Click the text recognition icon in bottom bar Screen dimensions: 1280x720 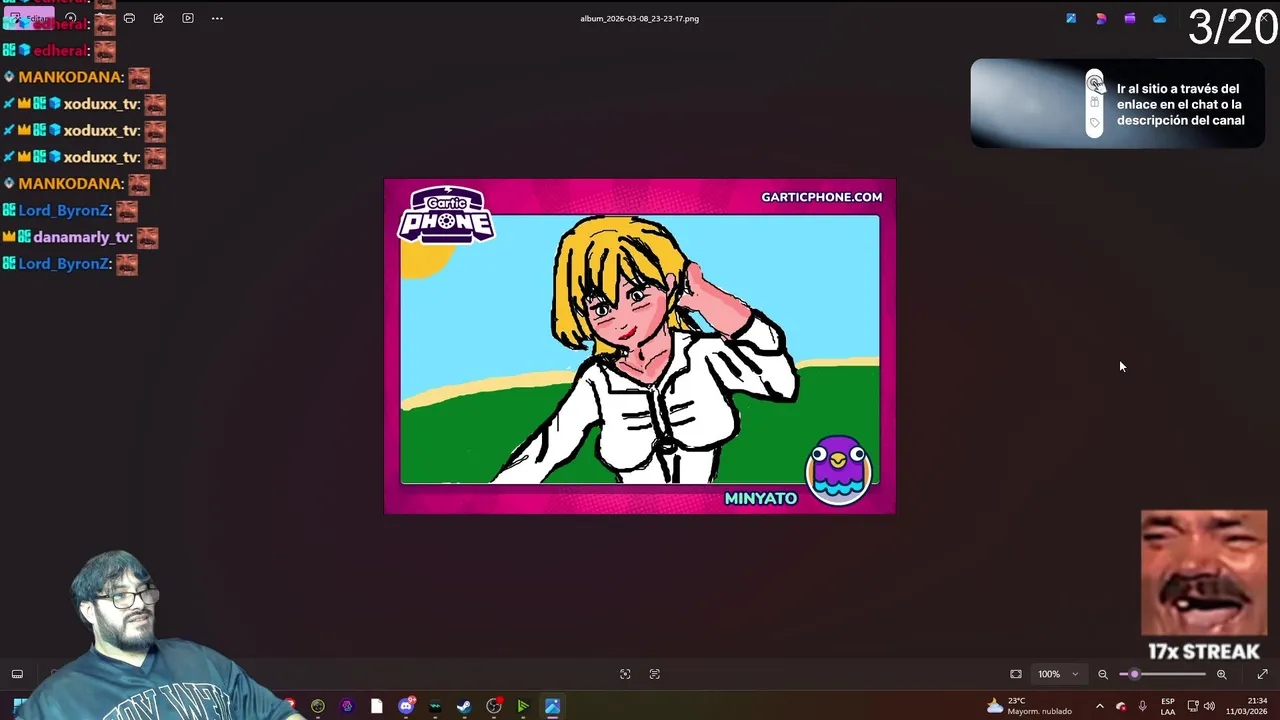[655, 674]
